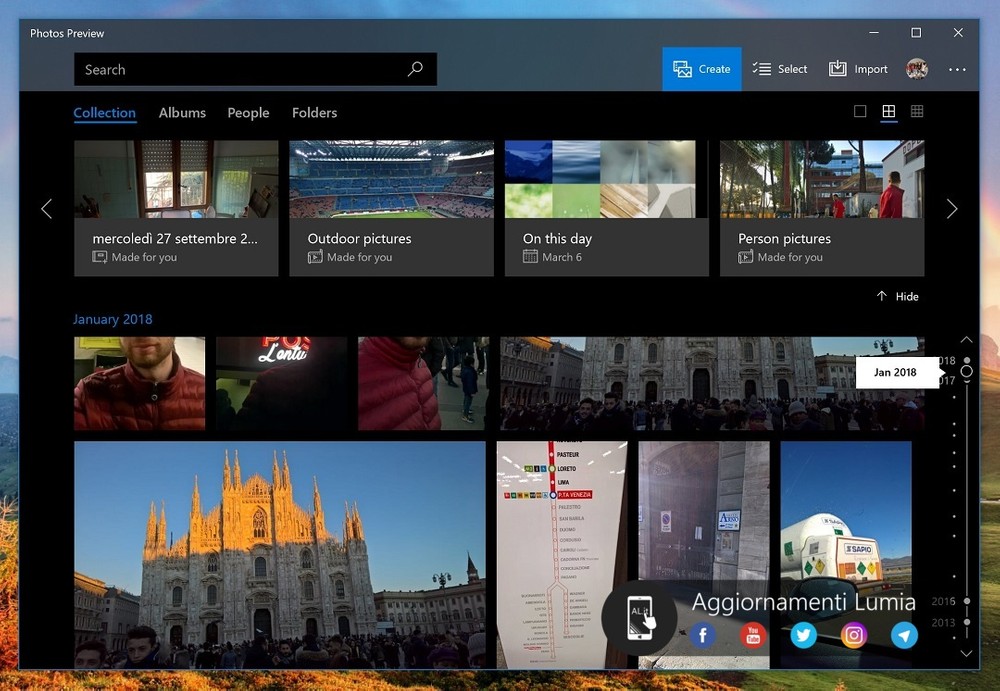The width and height of the screenshot is (1000, 691).
Task: Click the timeline scroll down chevron
Action: click(966, 653)
